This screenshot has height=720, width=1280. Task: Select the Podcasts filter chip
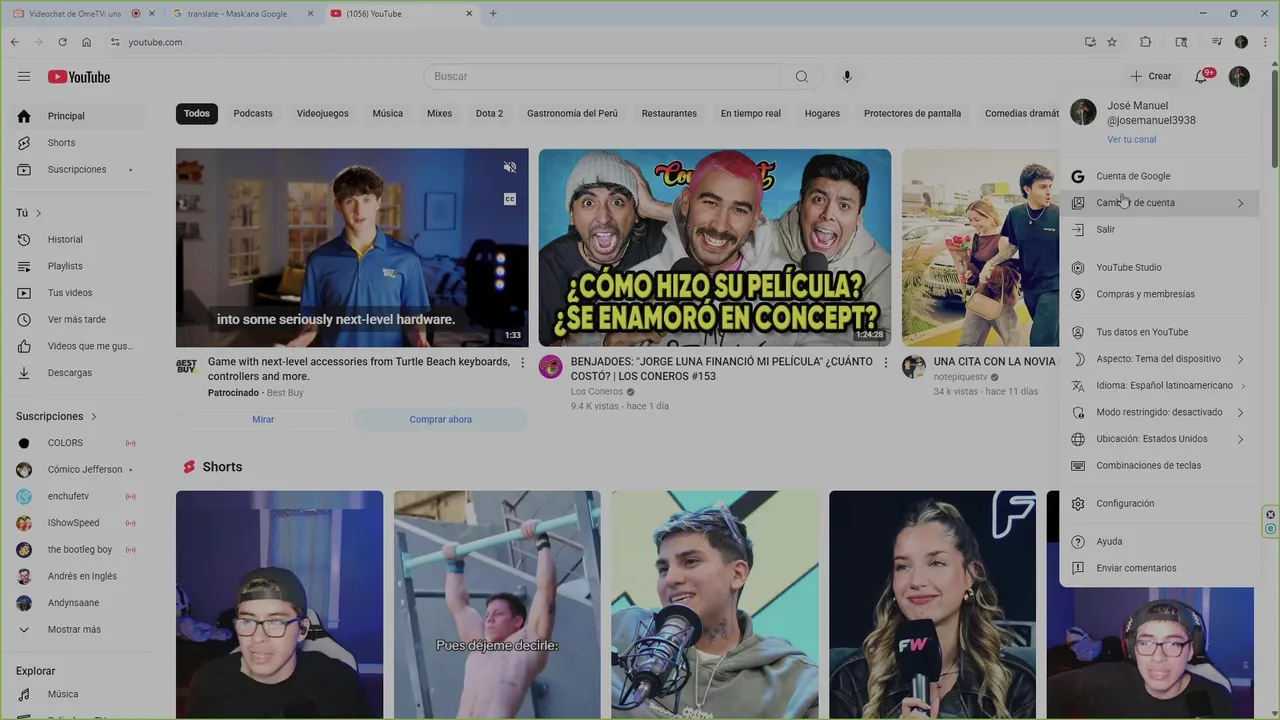[x=253, y=113]
